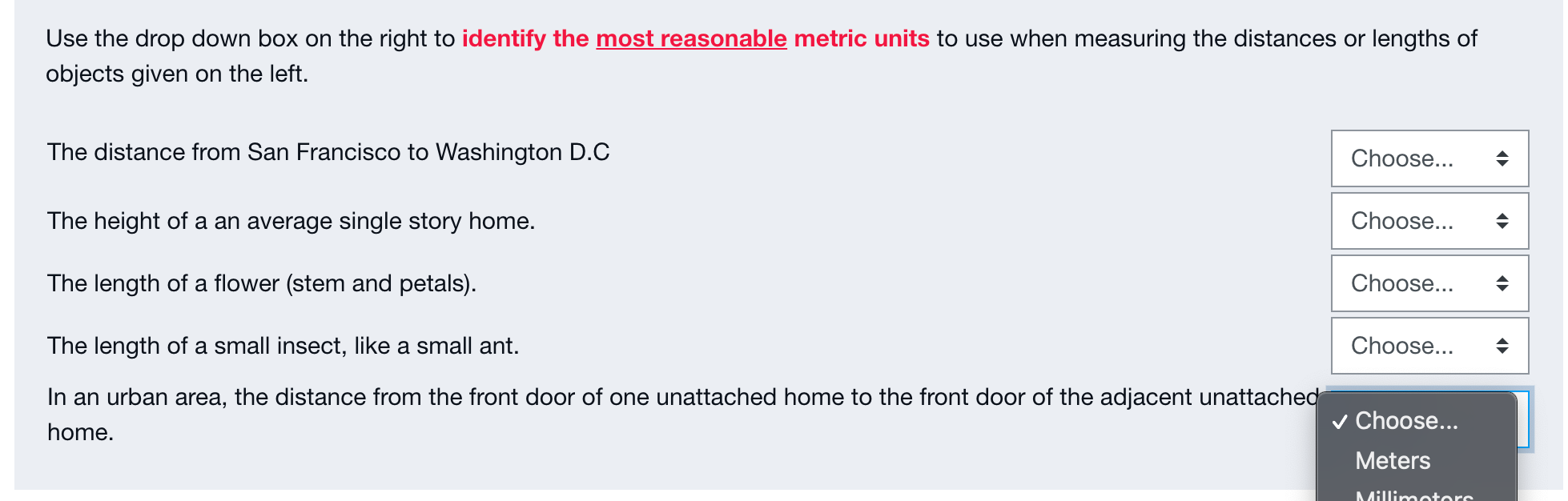Viewport: 1568px width, 501px height.
Task: Choose the checked Choose... entry in the menu
Action: click(1407, 420)
